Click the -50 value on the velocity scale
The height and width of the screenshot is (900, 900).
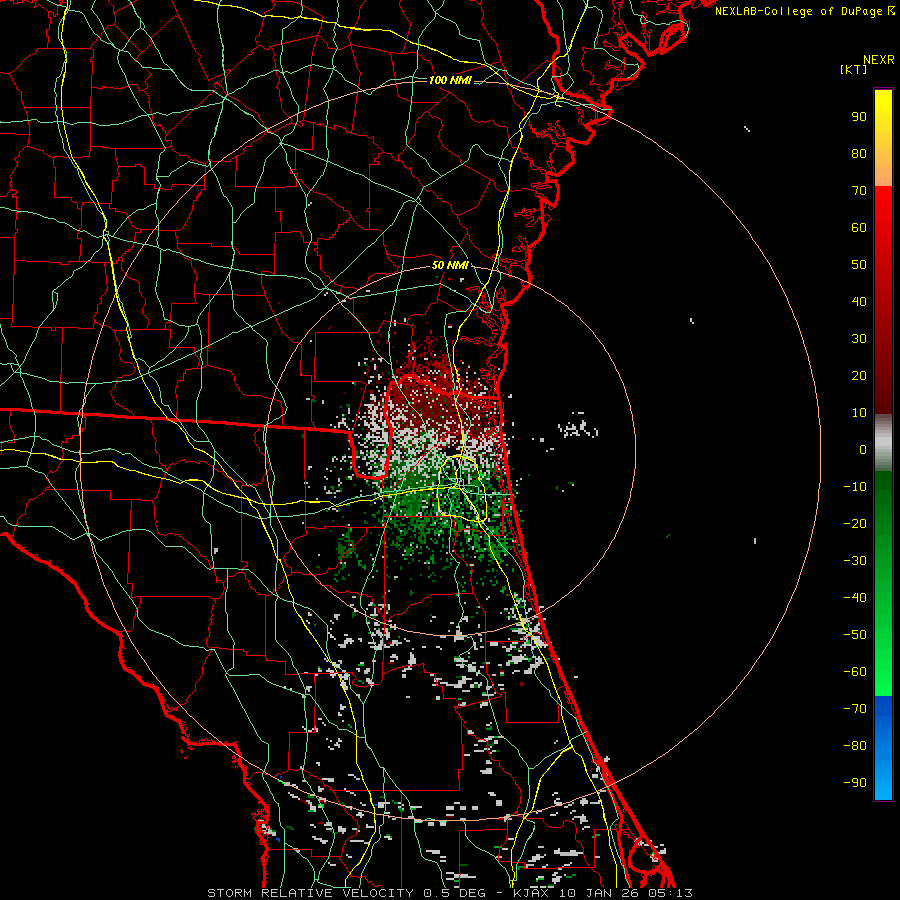click(855, 635)
